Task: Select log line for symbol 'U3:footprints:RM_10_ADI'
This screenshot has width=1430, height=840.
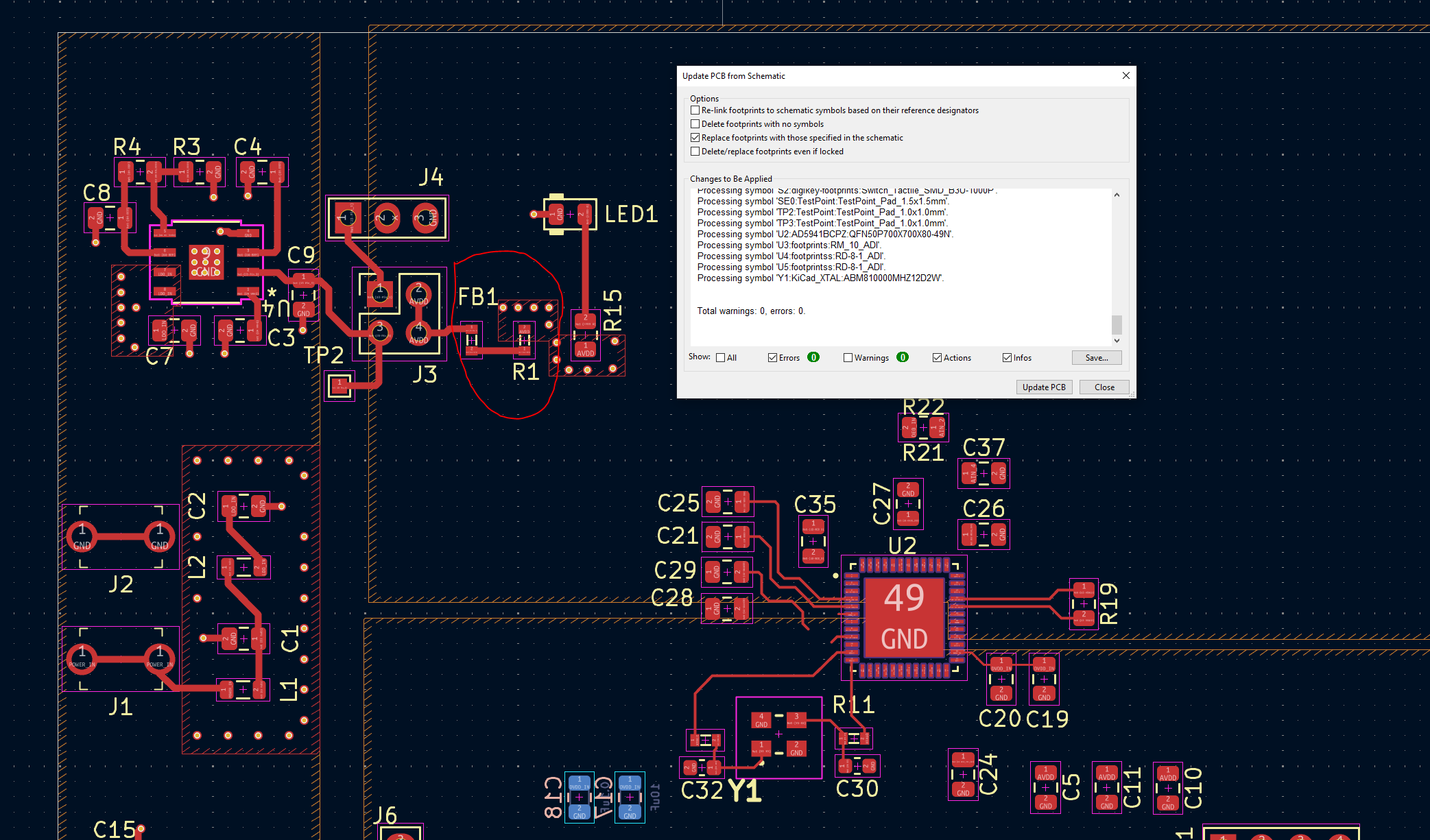Action: [x=789, y=245]
